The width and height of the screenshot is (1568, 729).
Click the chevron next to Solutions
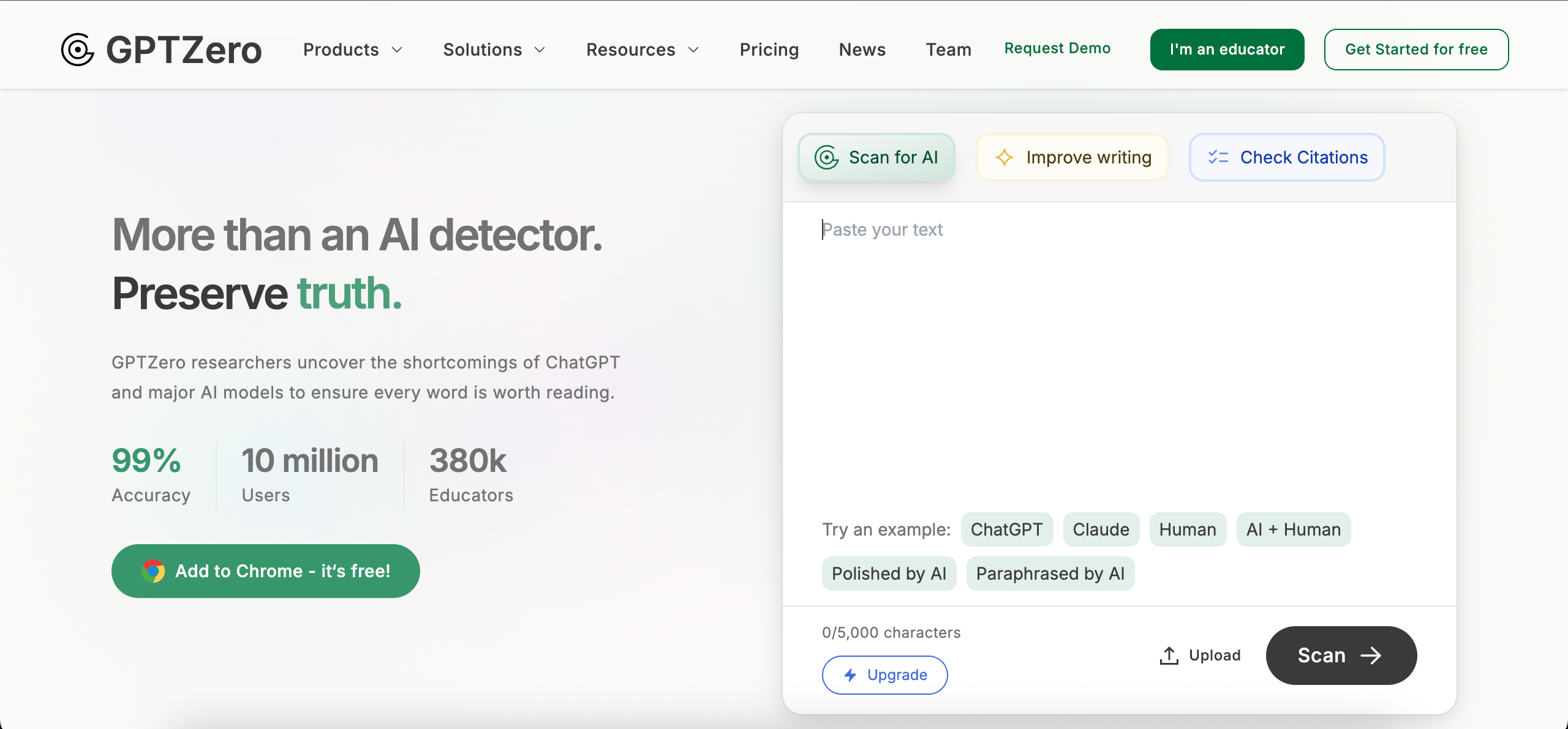tap(540, 50)
